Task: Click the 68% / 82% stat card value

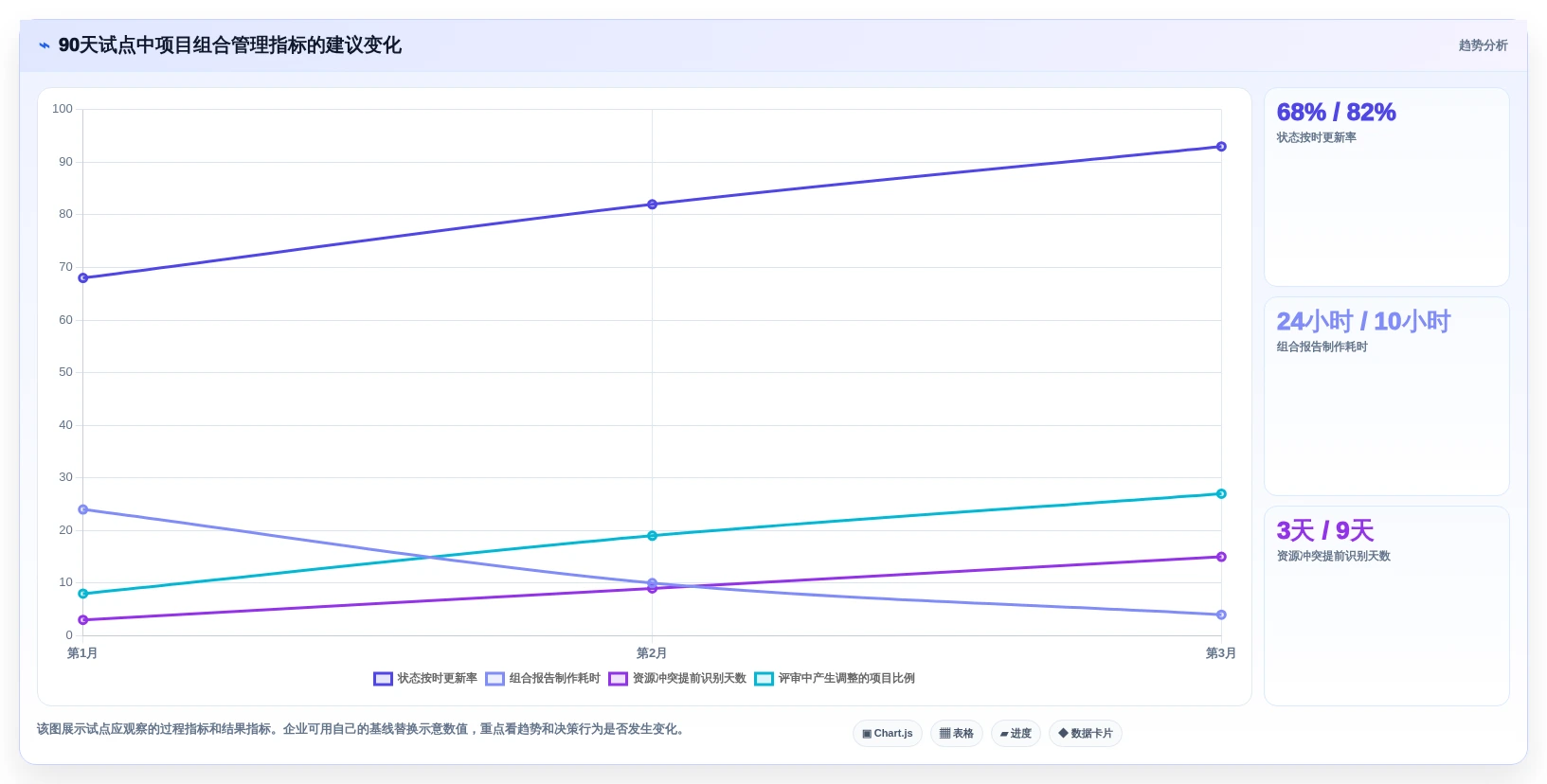Action: 1336,112
